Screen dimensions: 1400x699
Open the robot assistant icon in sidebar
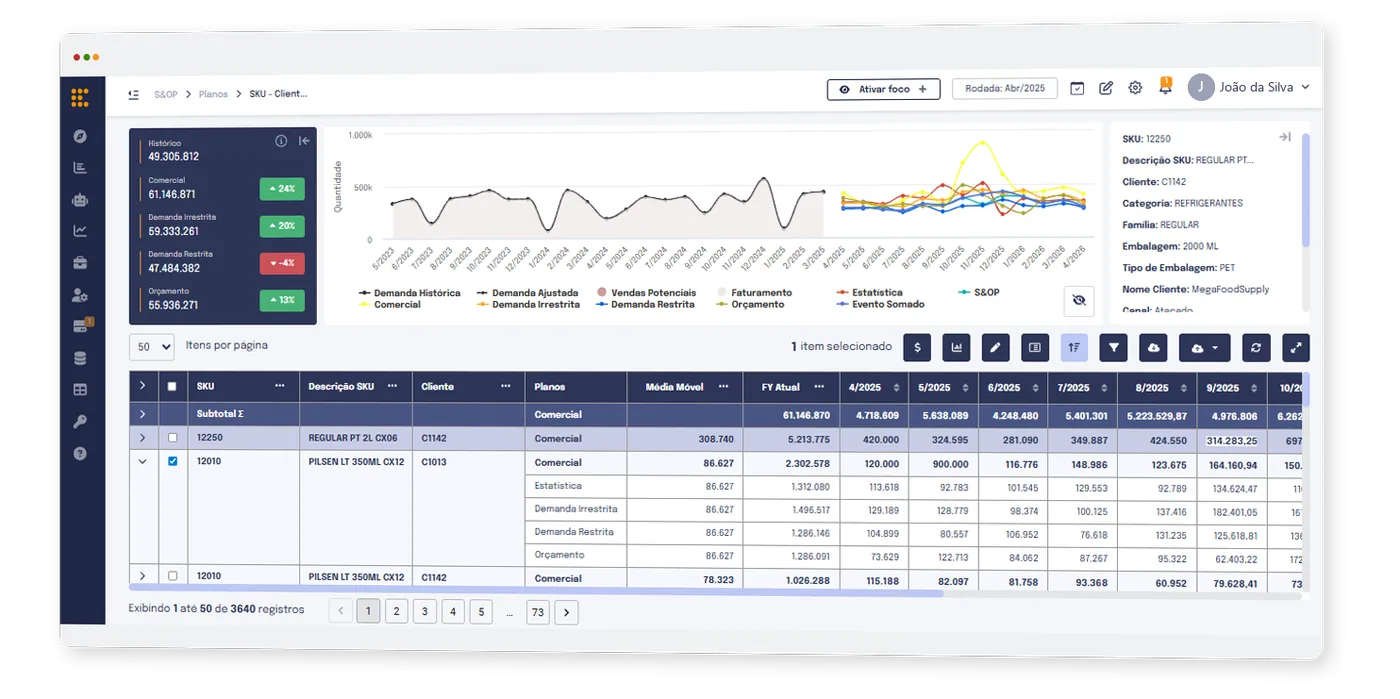pos(80,199)
